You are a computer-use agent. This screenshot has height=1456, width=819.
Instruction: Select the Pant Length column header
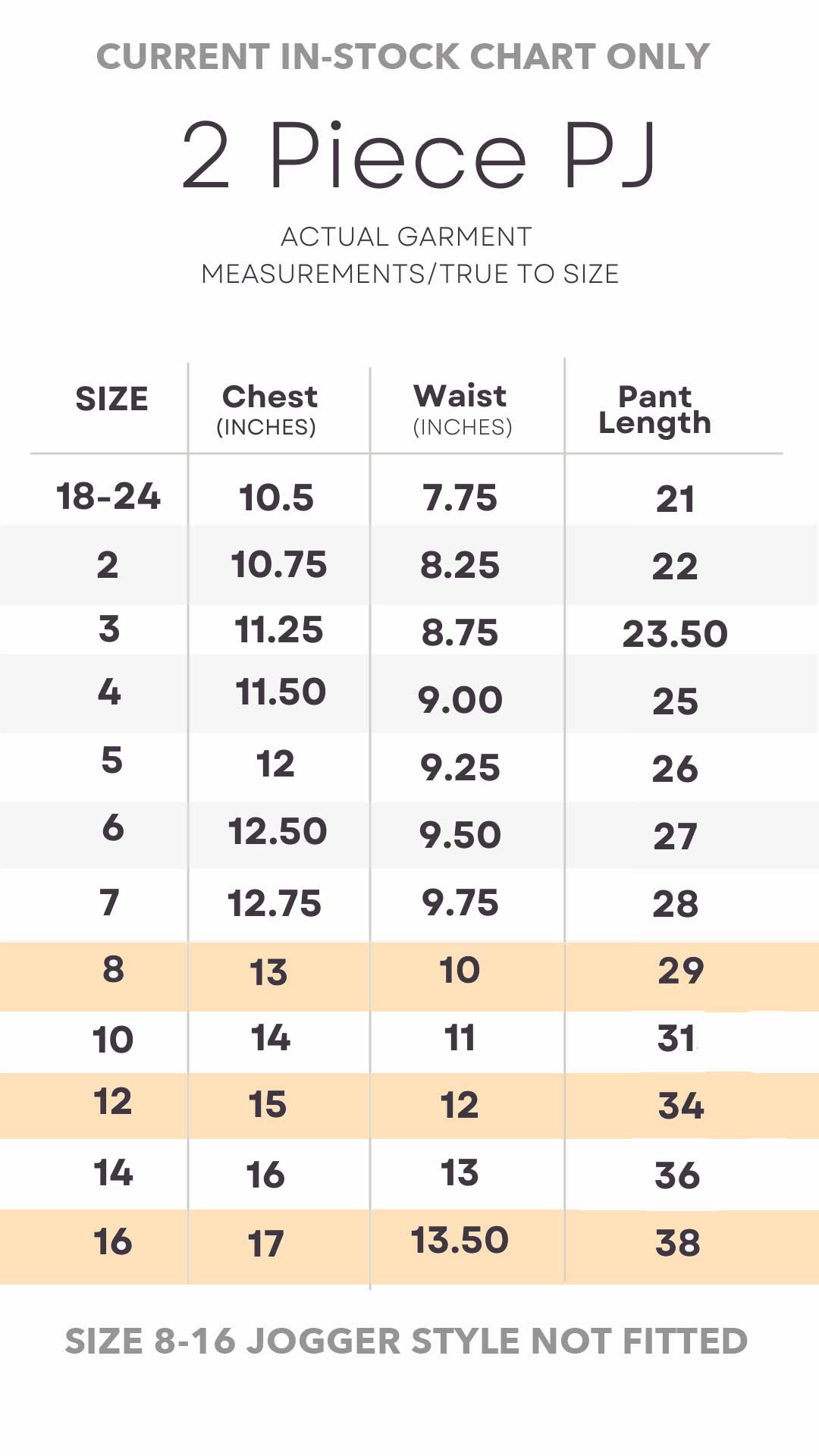[x=655, y=410]
